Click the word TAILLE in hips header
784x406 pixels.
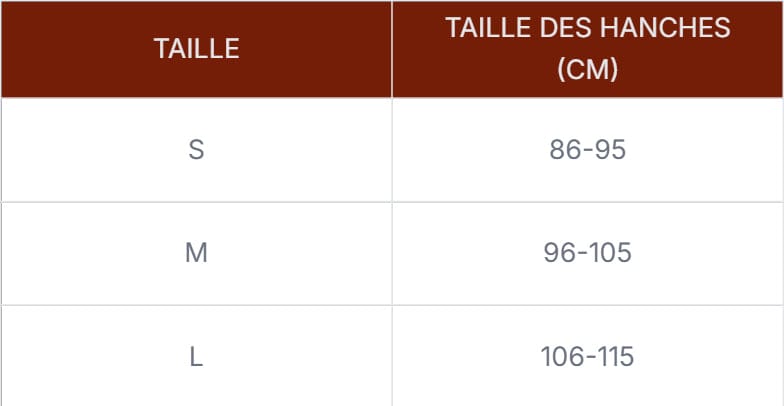click(x=488, y=28)
